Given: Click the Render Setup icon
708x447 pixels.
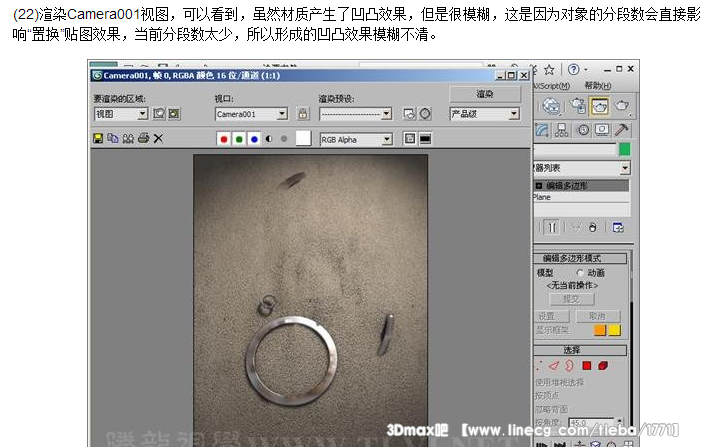Looking at the screenshot, I should point(410,114).
